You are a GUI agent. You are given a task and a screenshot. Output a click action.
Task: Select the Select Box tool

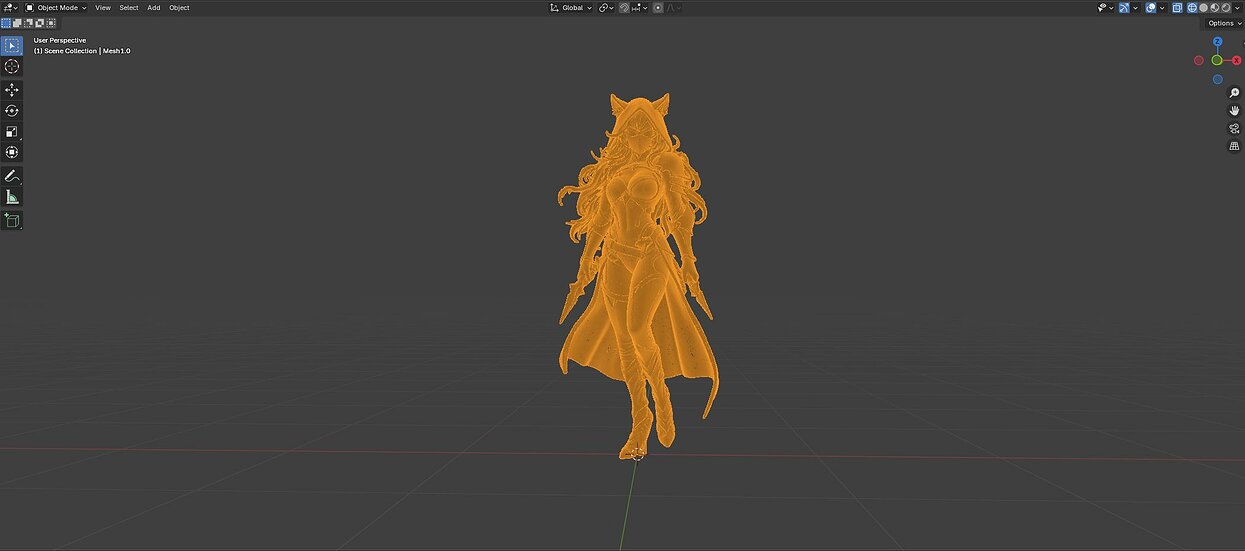(x=12, y=45)
